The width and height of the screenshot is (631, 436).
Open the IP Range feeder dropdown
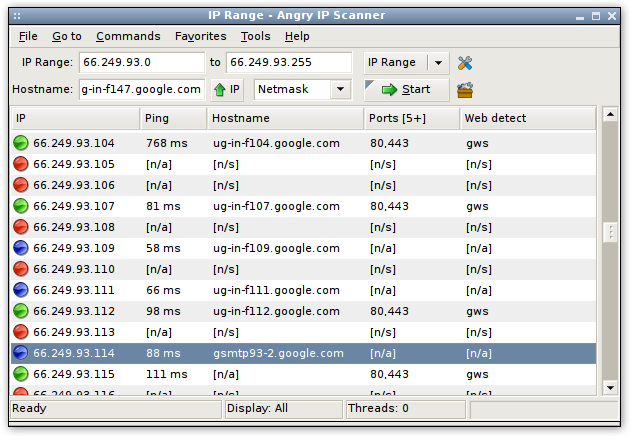click(x=438, y=63)
